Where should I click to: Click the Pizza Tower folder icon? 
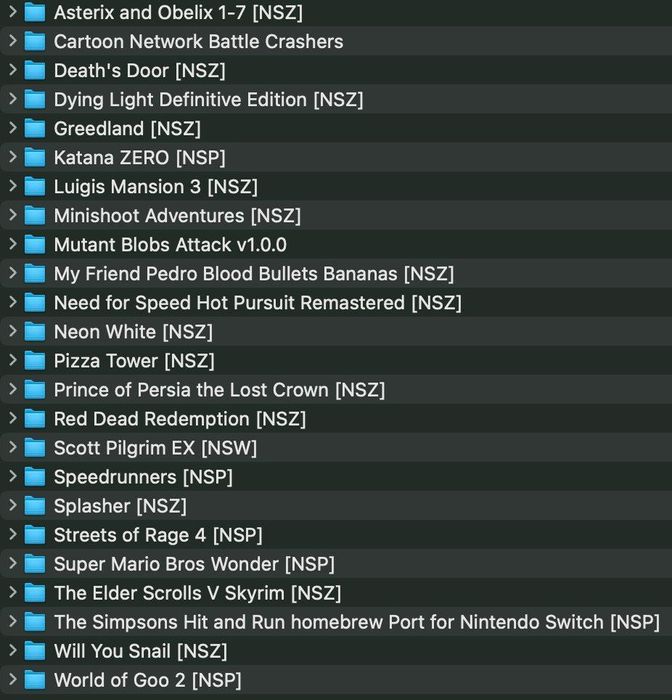click(x=35, y=361)
